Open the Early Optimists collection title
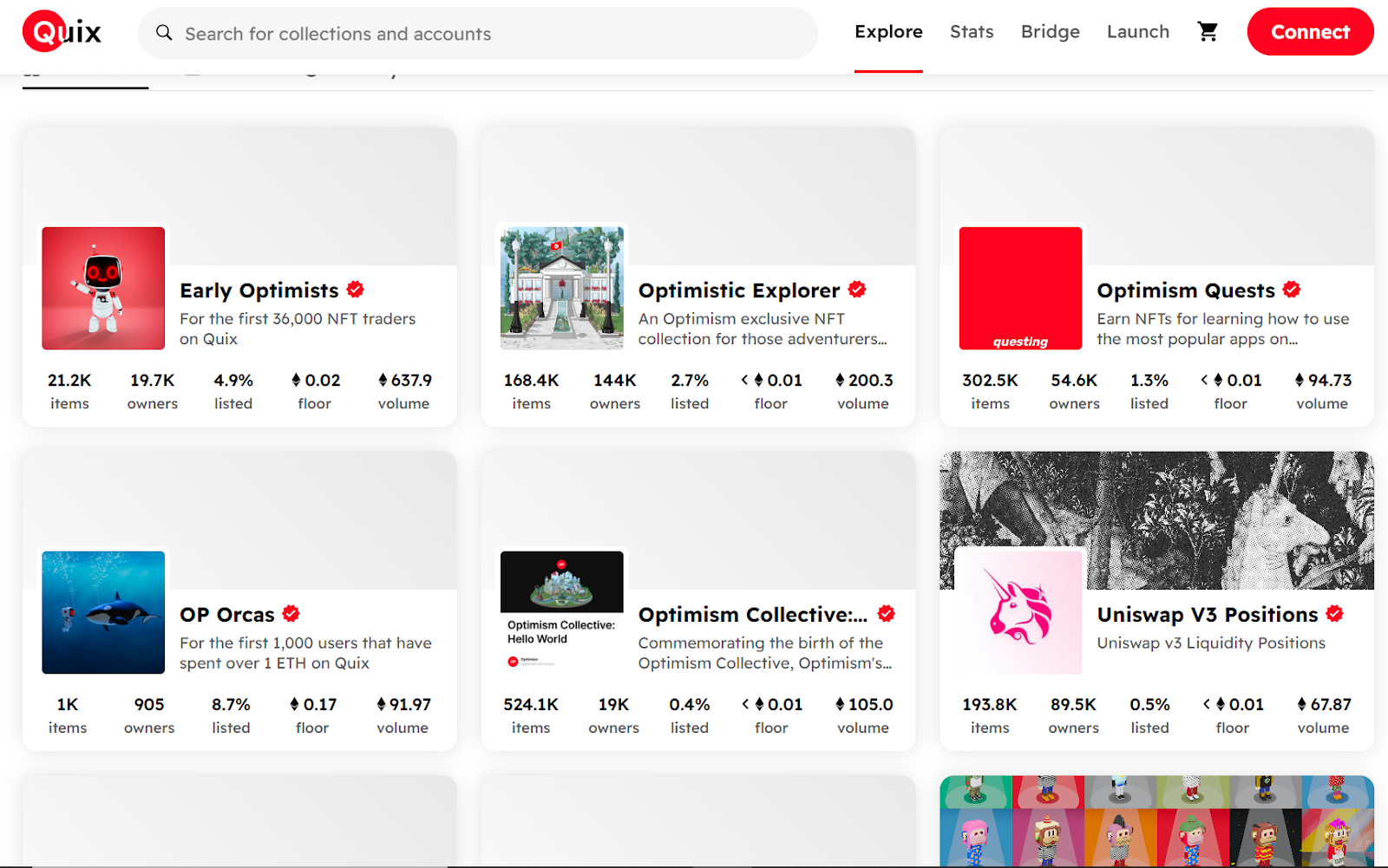Viewport: 1388px width, 868px height. [x=259, y=290]
